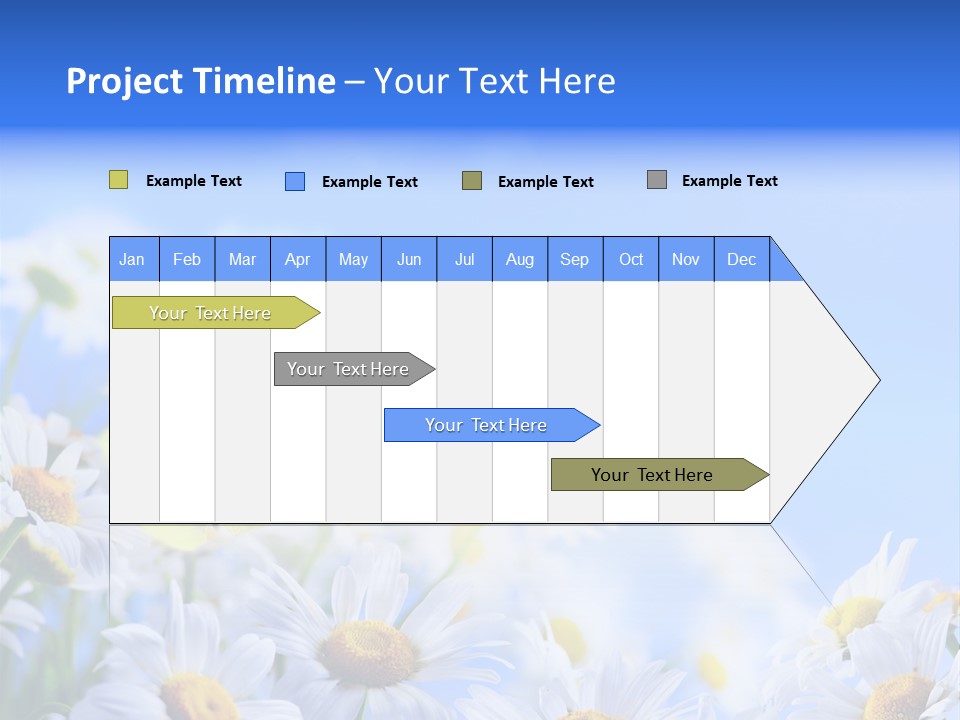The width and height of the screenshot is (960, 720).
Task: Click the yellow-green legend color square
Action: [118, 180]
